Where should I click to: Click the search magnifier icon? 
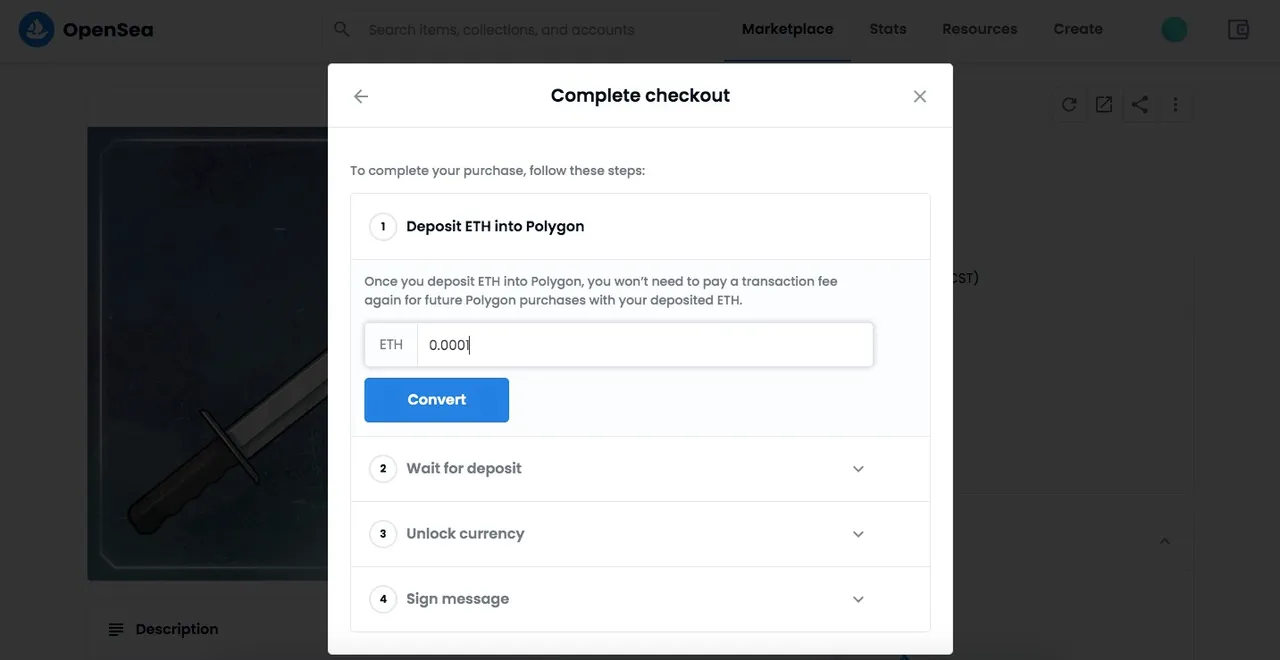tap(342, 29)
